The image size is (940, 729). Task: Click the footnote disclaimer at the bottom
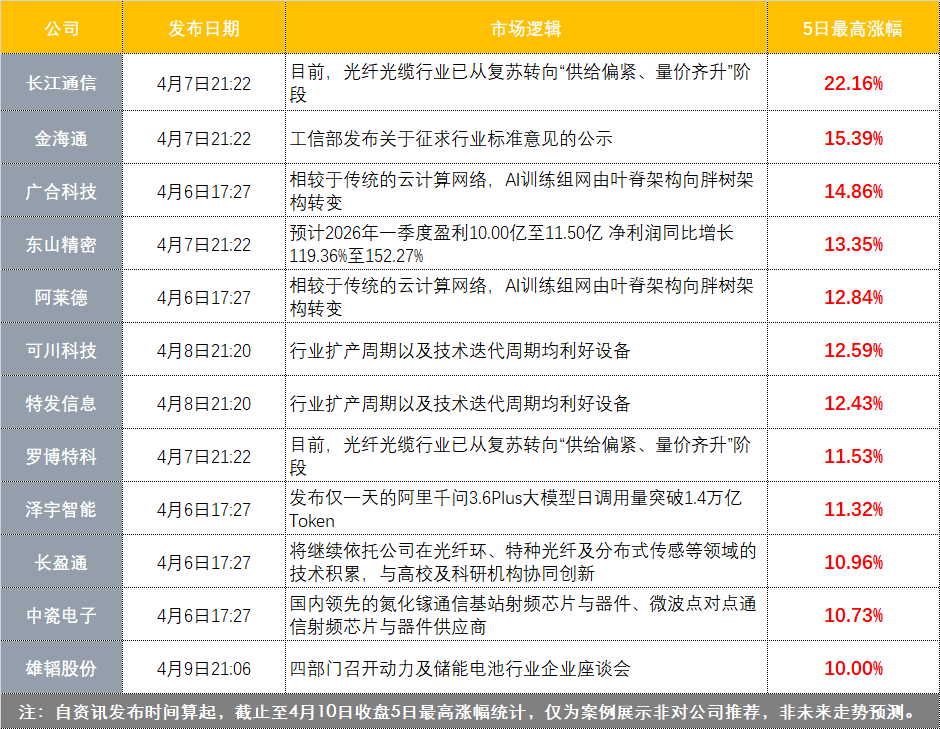(470, 712)
